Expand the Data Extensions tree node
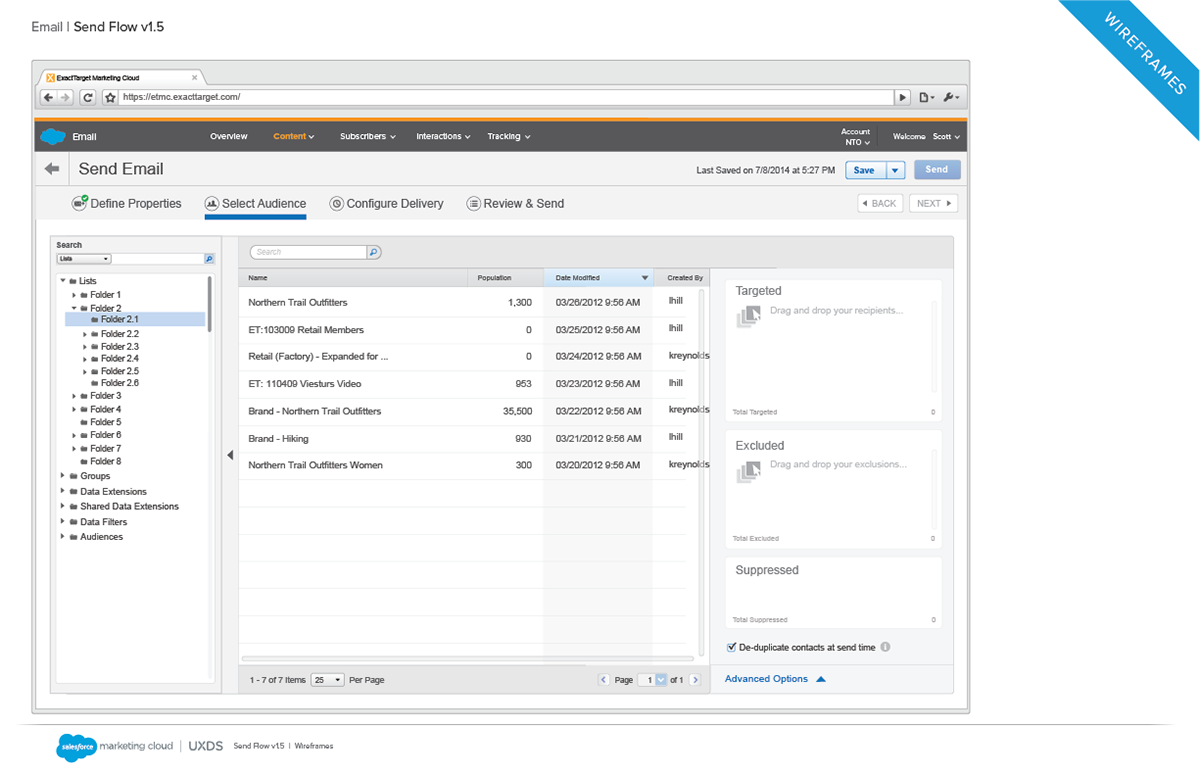This screenshot has height=777, width=1200. pyautogui.click(x=62, y=491)
